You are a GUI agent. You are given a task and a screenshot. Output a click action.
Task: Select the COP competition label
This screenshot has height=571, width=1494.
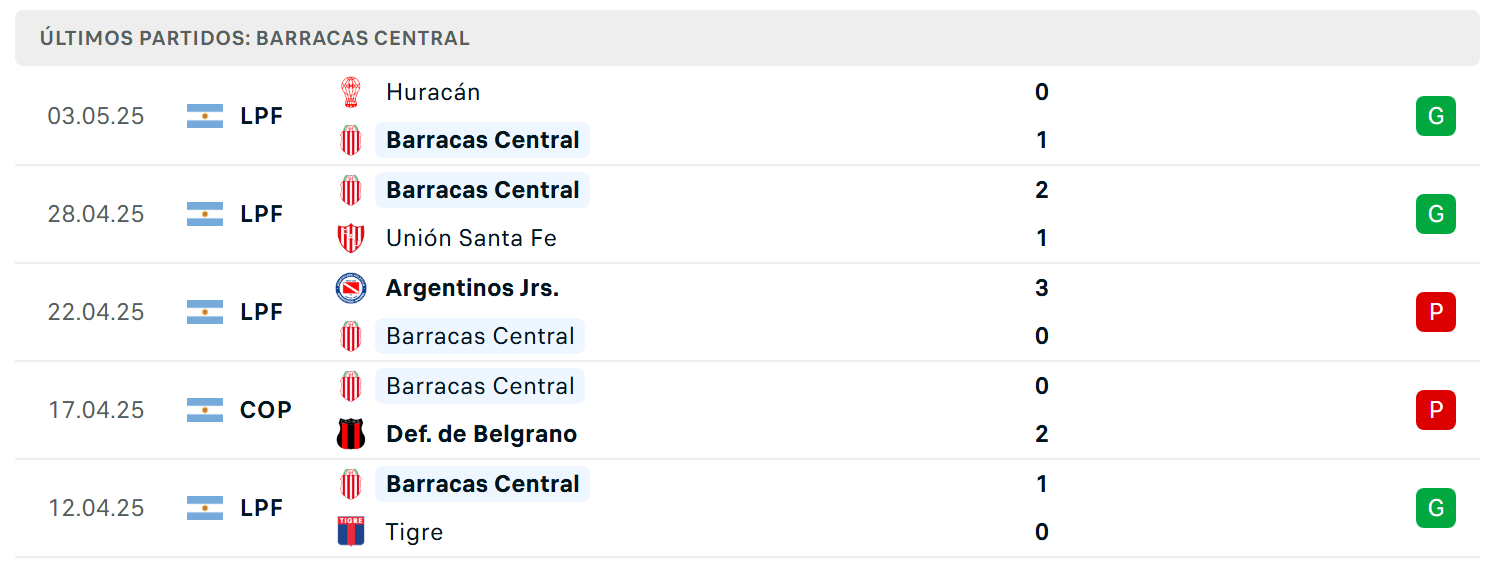pos(266,410)
